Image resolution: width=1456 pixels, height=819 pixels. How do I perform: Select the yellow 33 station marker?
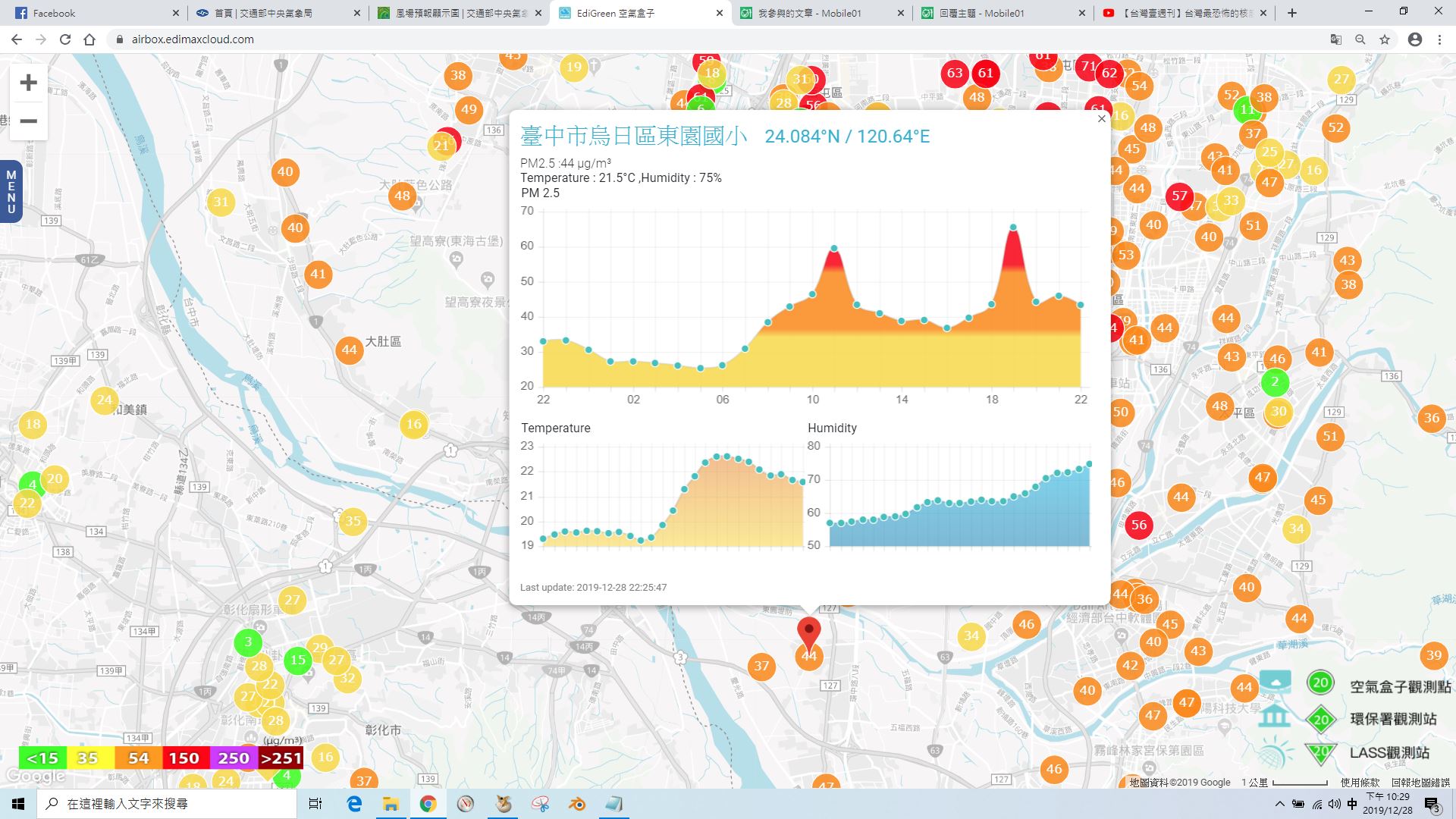click(1231, 201)
